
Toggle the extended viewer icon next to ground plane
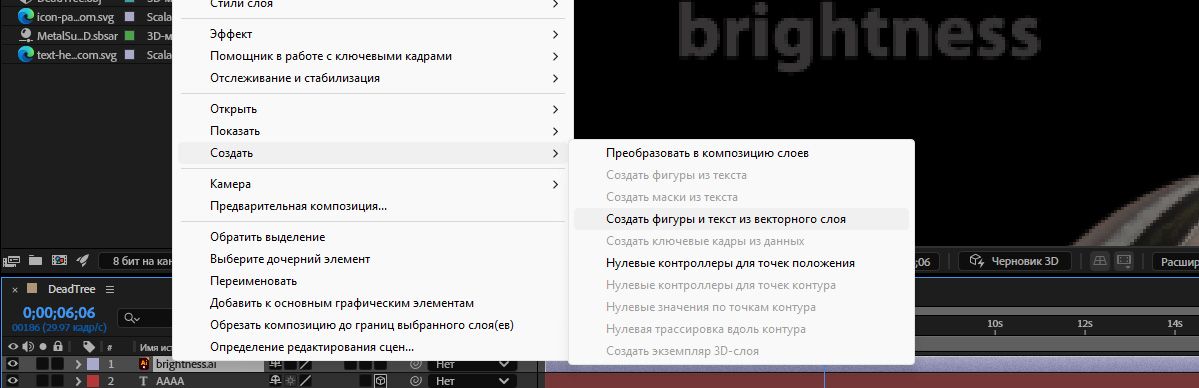pos(1123,261)
